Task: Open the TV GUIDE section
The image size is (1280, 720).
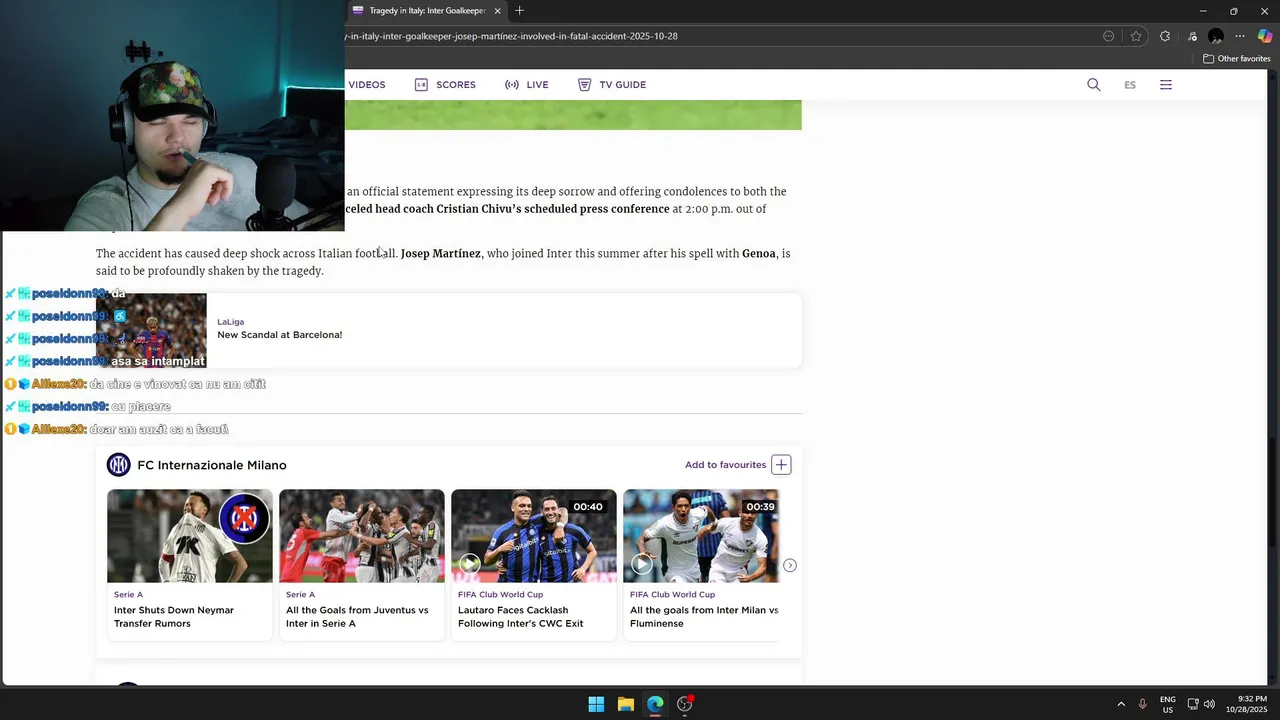Action: pos(612,85)
